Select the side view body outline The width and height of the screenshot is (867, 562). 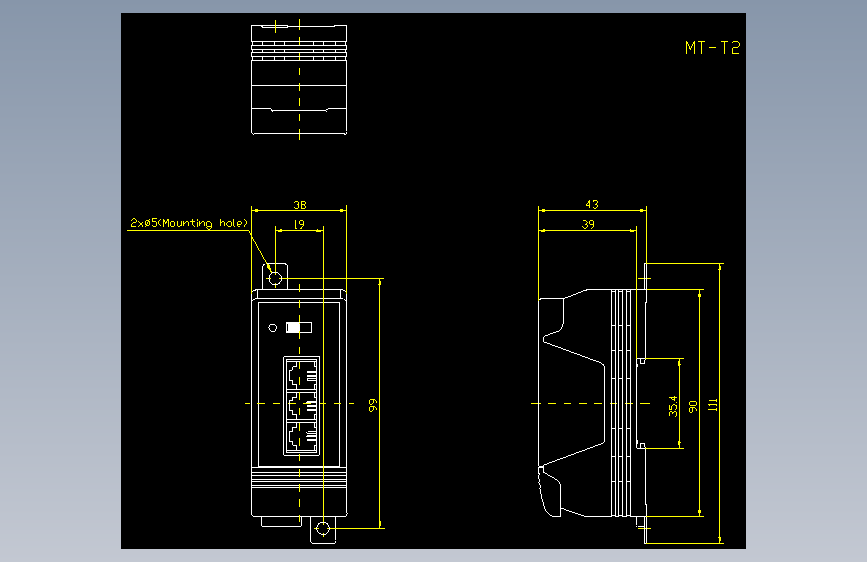(593, 403)
